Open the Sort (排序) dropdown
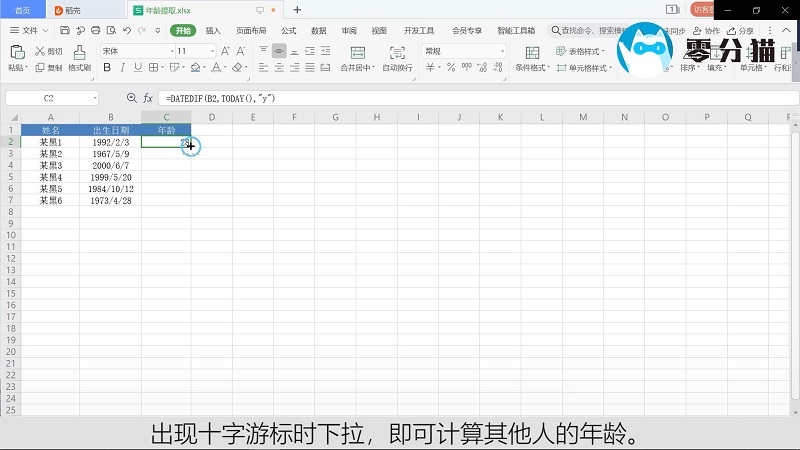This screenshot has width=800, height=450. click(689, 67)
